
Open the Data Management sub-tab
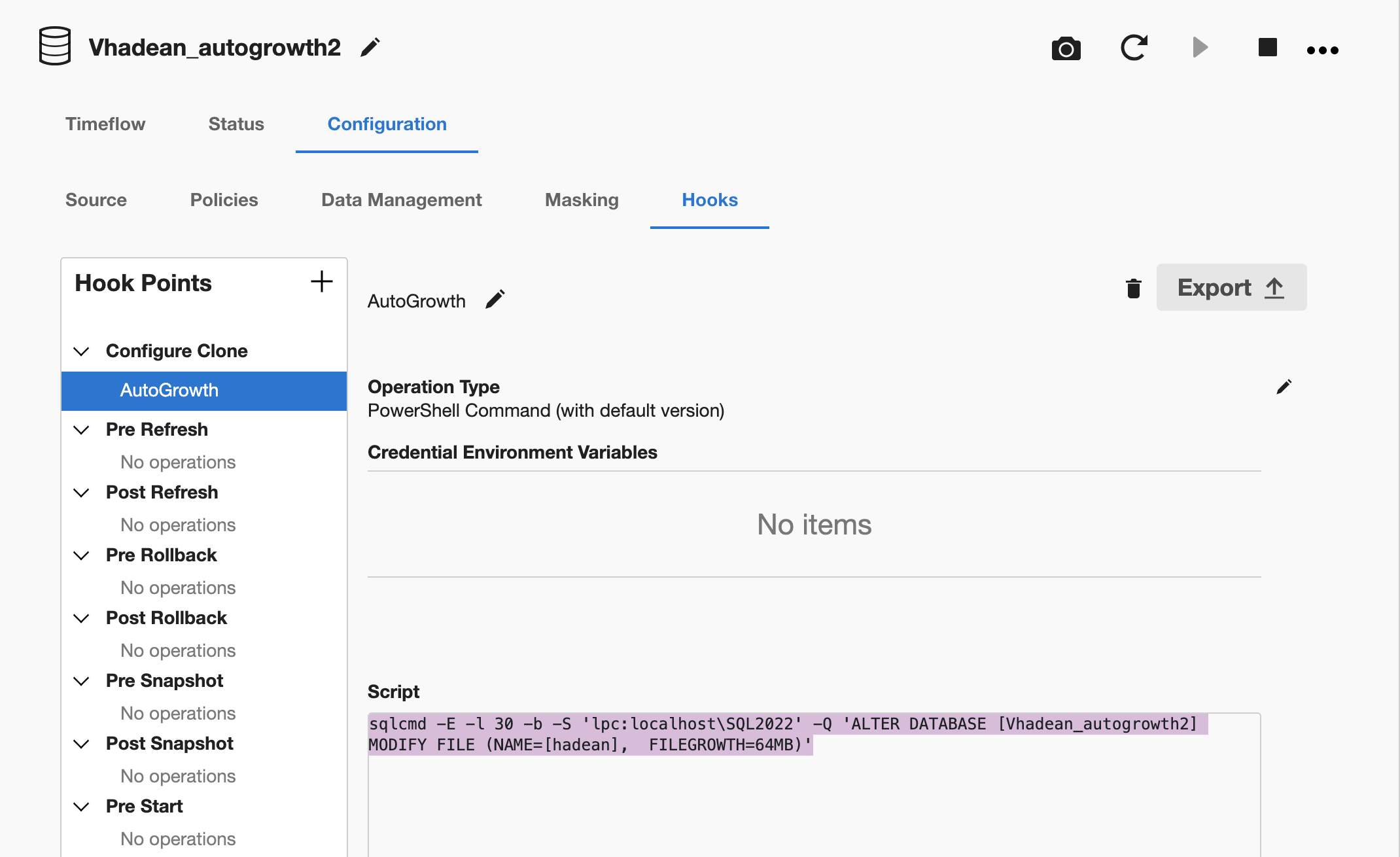[401, 200]
